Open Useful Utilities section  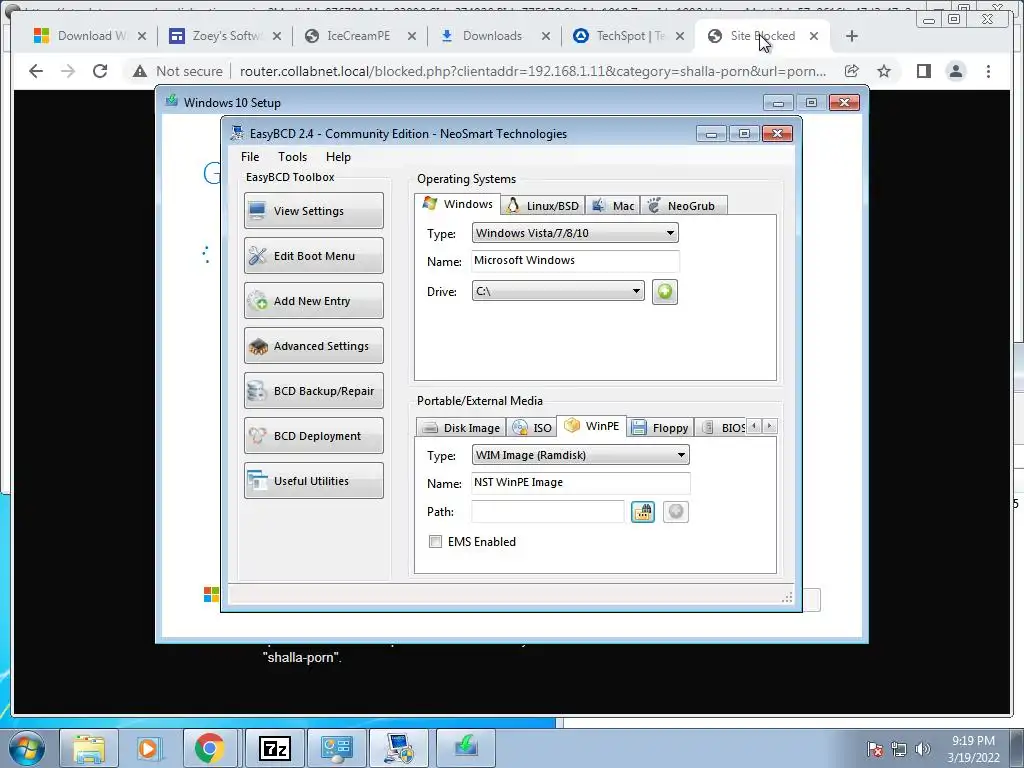[x=313, y=481]
